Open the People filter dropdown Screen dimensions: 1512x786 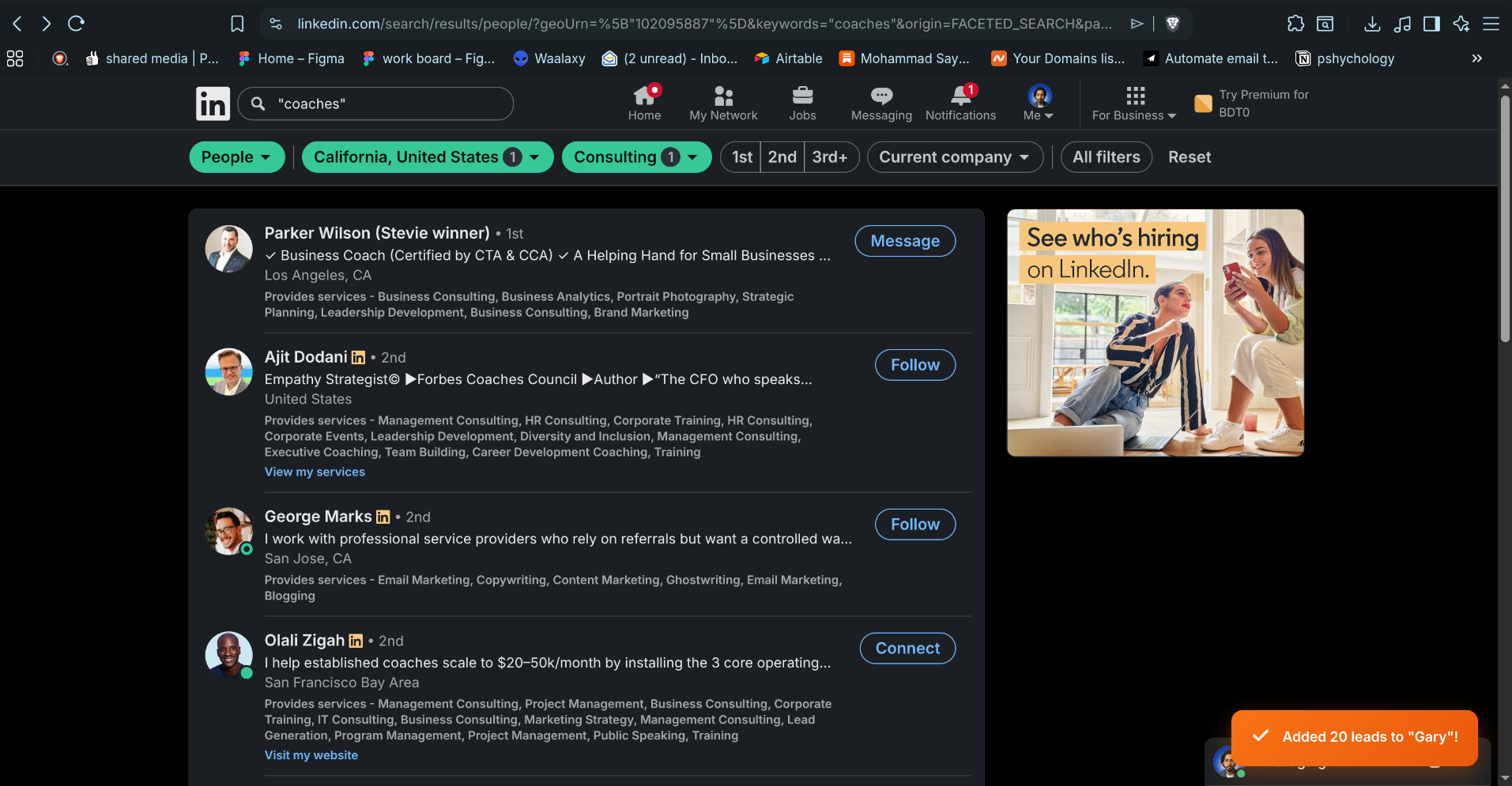click(x=237, y=157)
